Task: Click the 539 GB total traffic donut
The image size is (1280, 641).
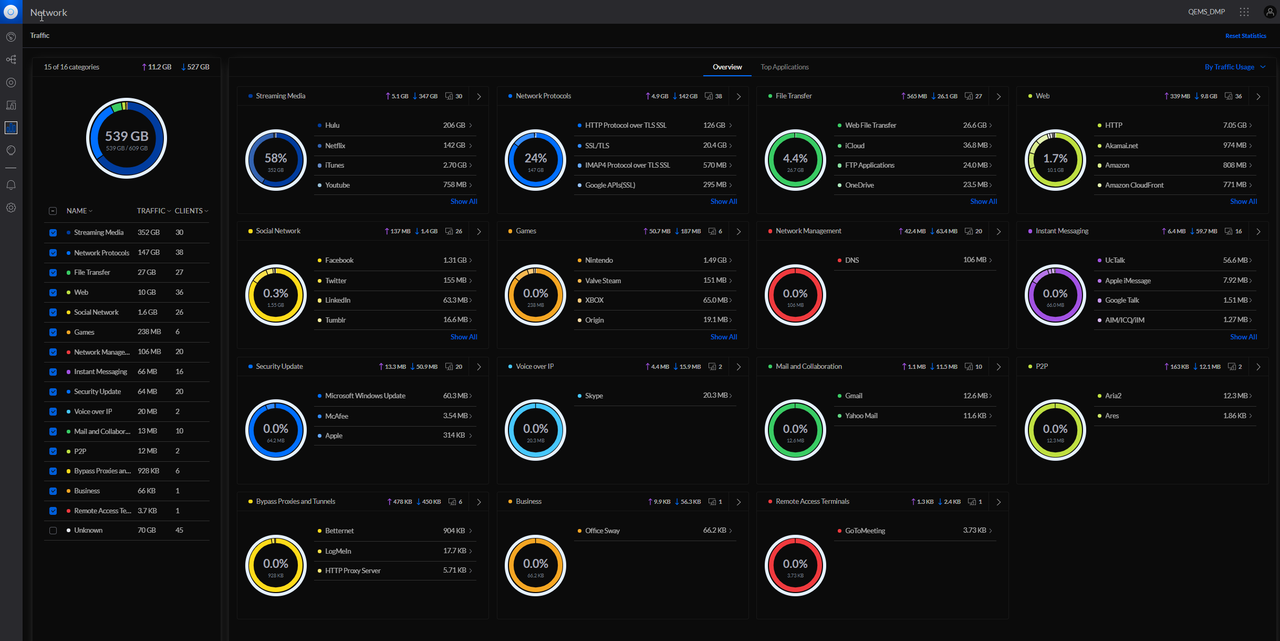Action: [127, 138]
